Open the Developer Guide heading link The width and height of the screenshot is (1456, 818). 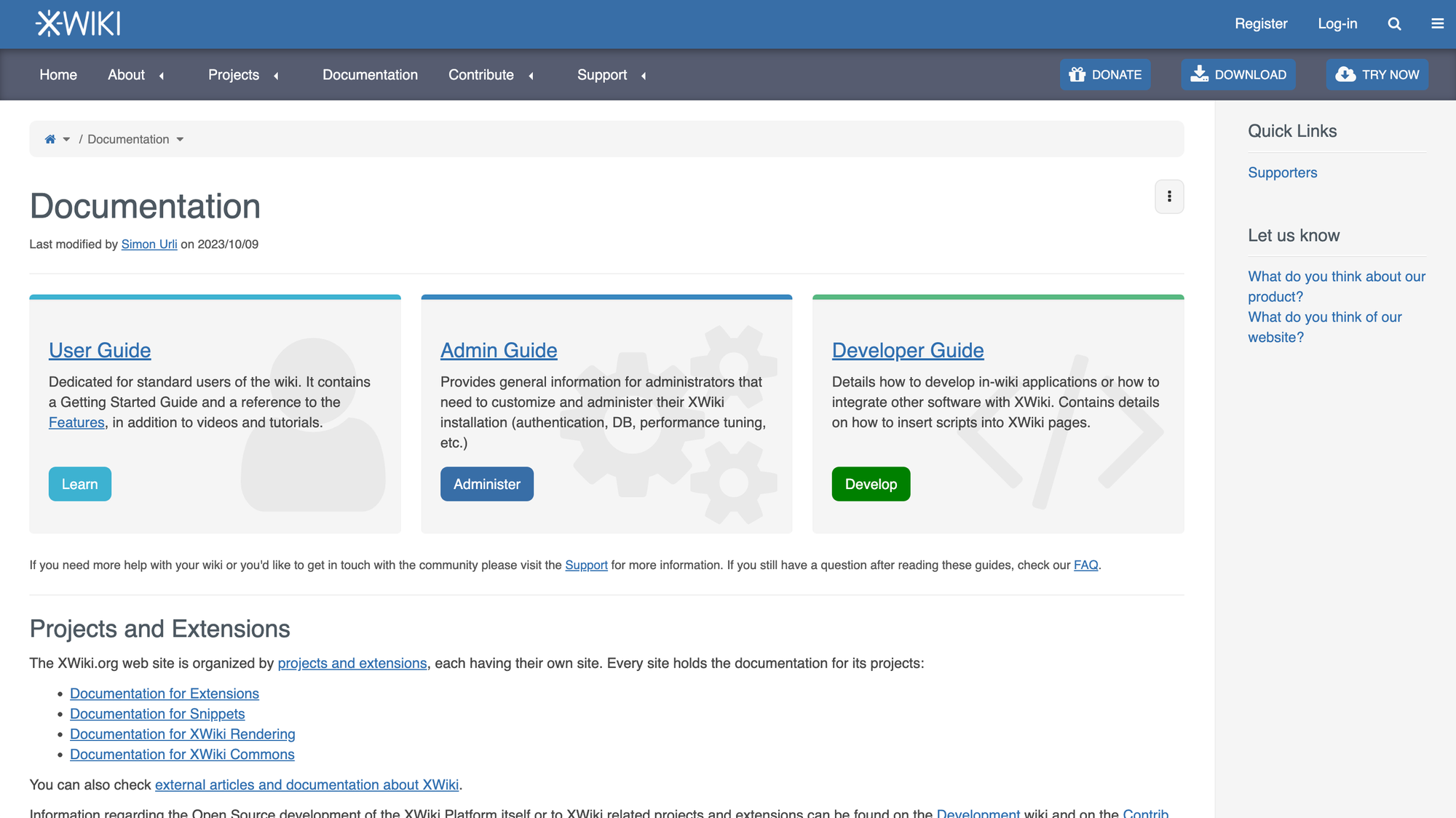[x=908, y=350]
